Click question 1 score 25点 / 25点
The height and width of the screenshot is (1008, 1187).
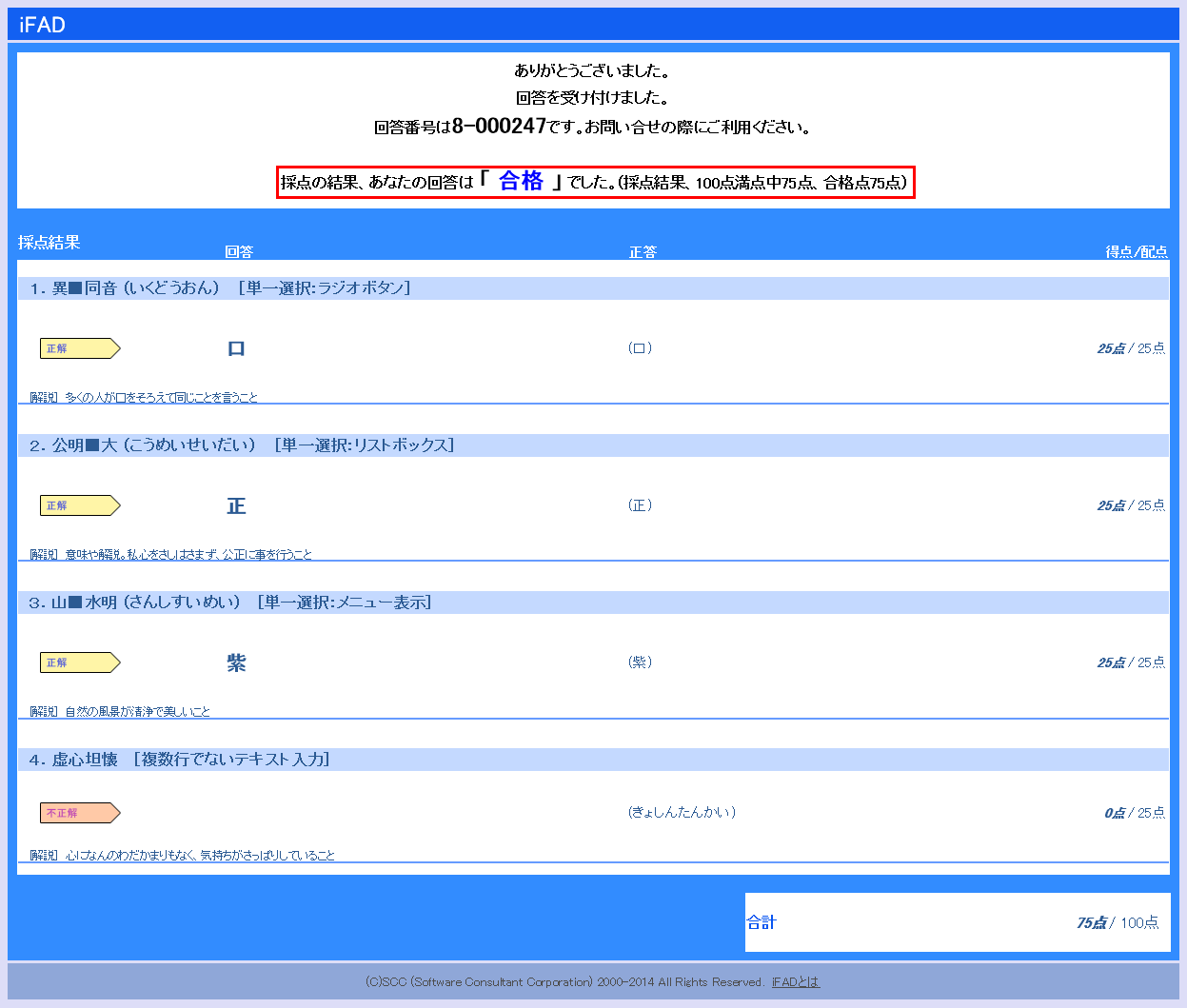pyautogui.click(x=1131, y=348)
